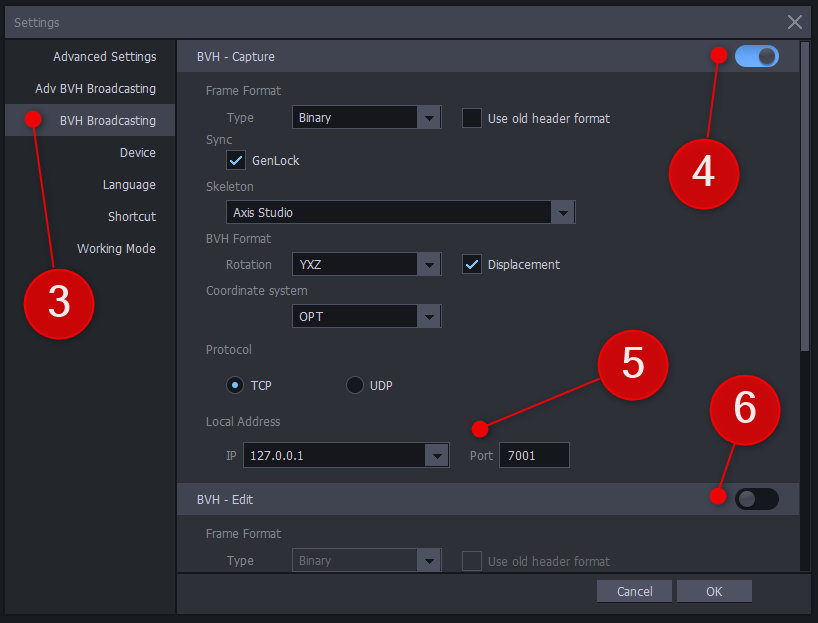Click the Protocol label

(x=228, y=350)
